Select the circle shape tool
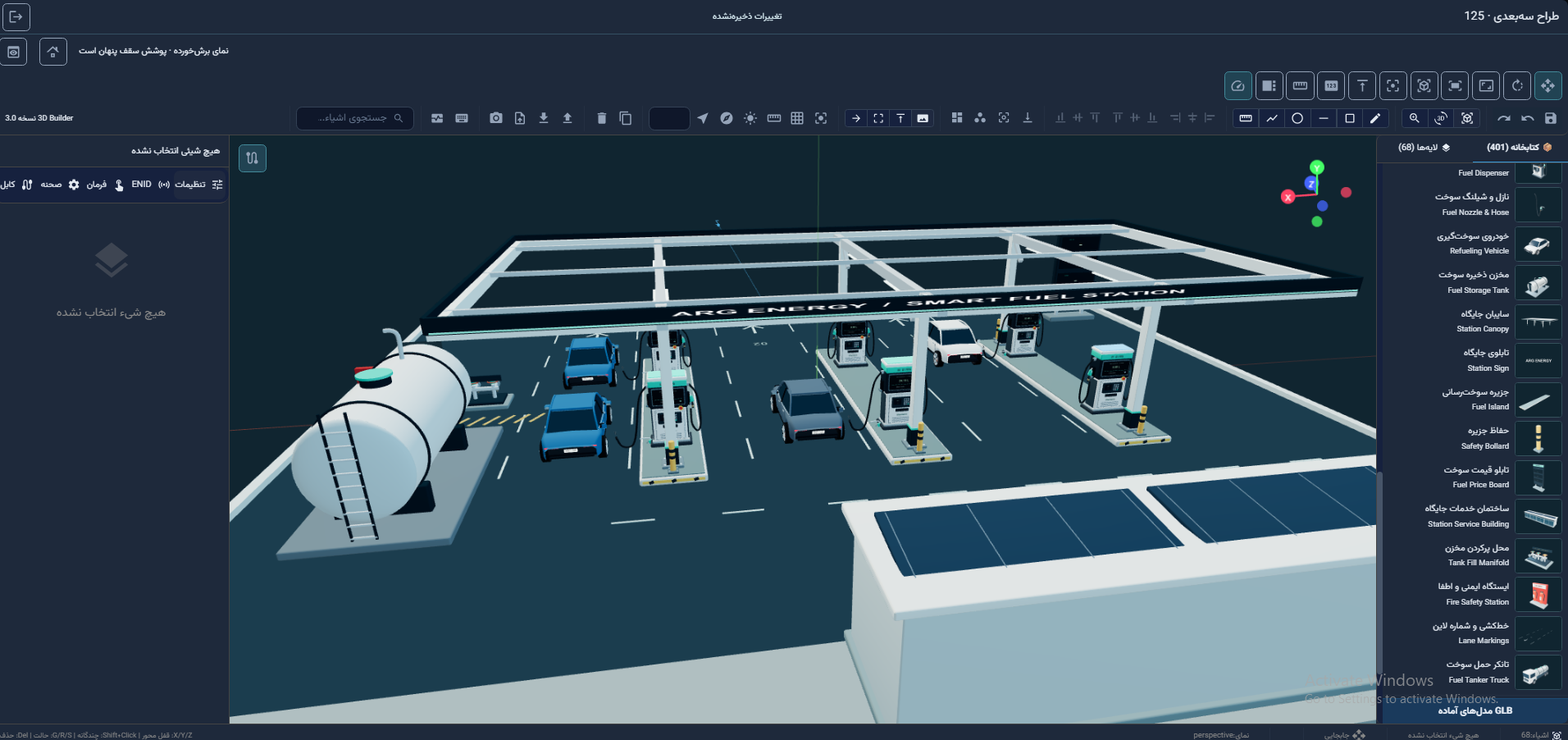Viewport: 1568px width, 740px height. (x=1297, y=118)
